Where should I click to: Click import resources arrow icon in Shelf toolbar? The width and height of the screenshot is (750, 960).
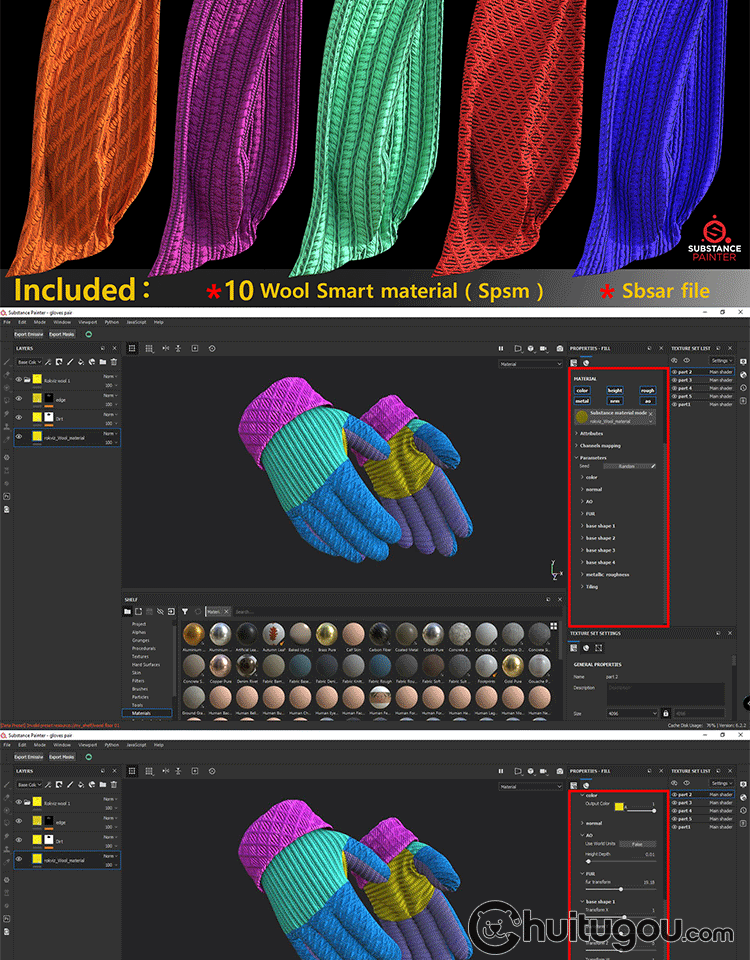171,612
